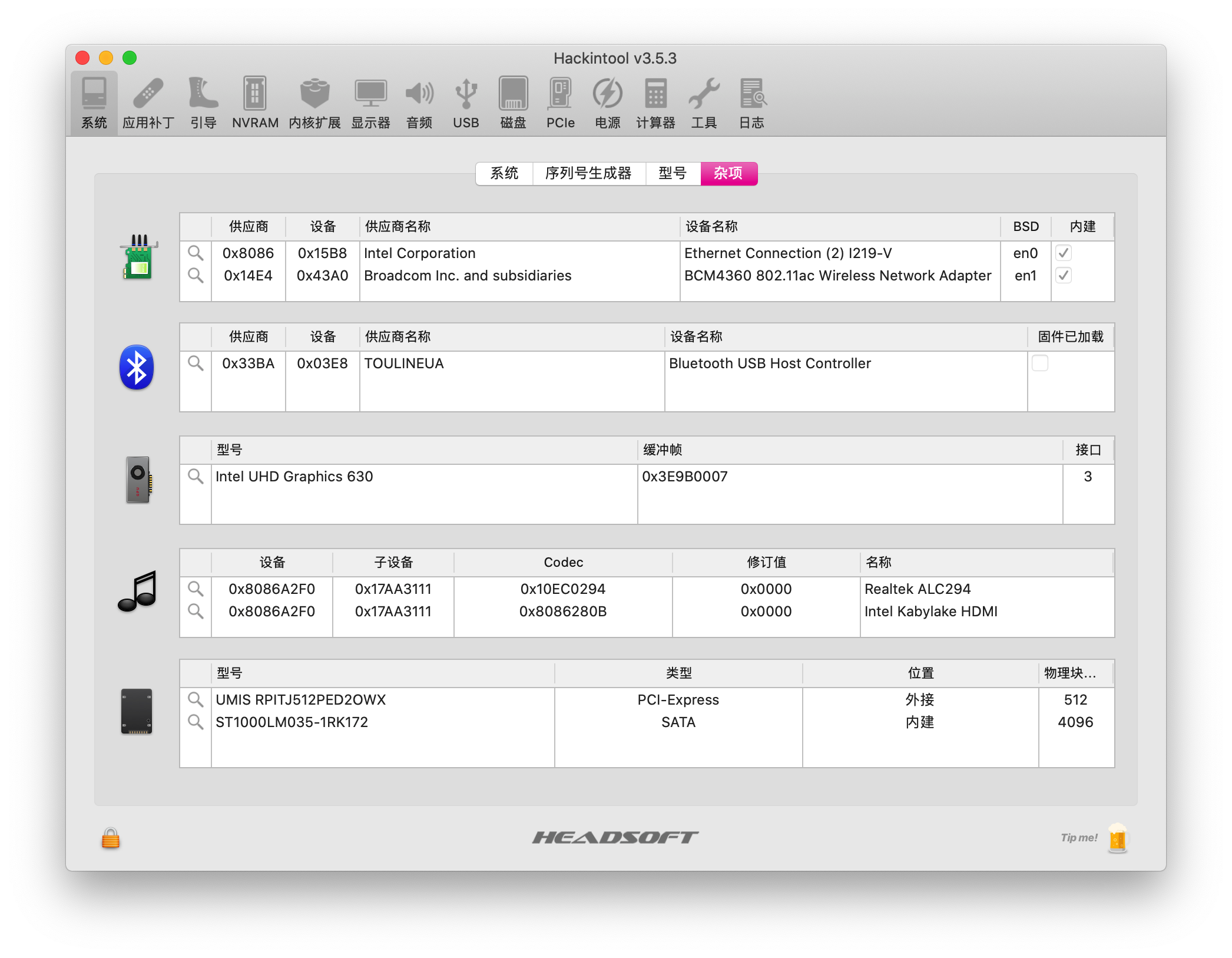1232x958 pixels.
Task: Click magnifier icon for Realtek ALC294 row
Action: (196, 589)
